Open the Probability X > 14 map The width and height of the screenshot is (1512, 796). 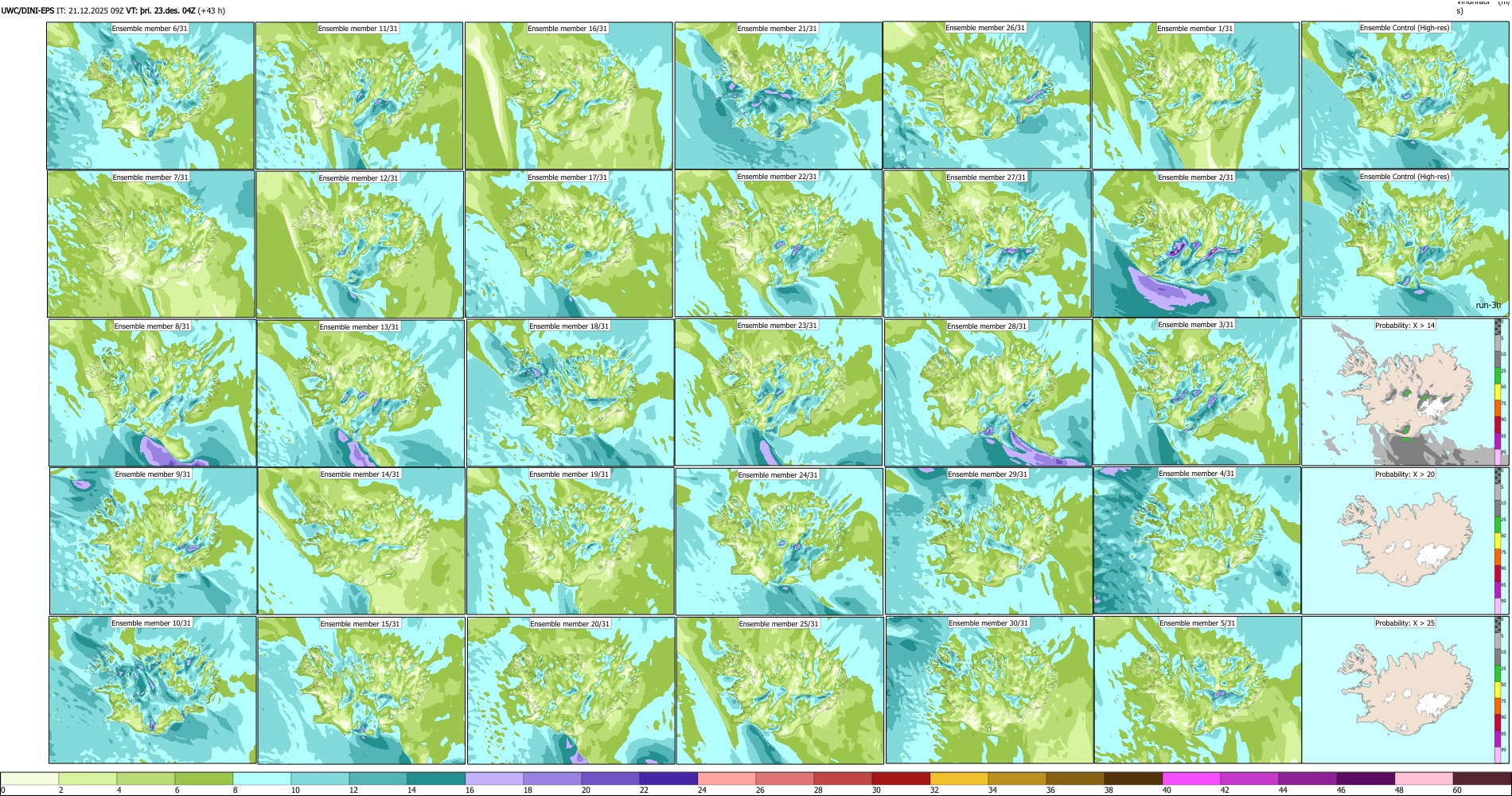pos(1405,392)
